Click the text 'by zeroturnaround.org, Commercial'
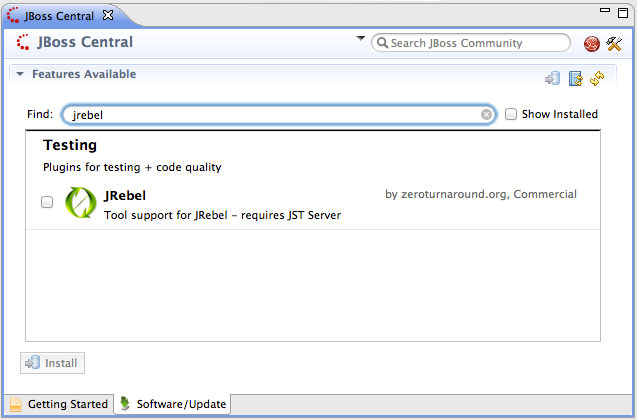Viewport: 637px width, 420px height. pos(481,194)
